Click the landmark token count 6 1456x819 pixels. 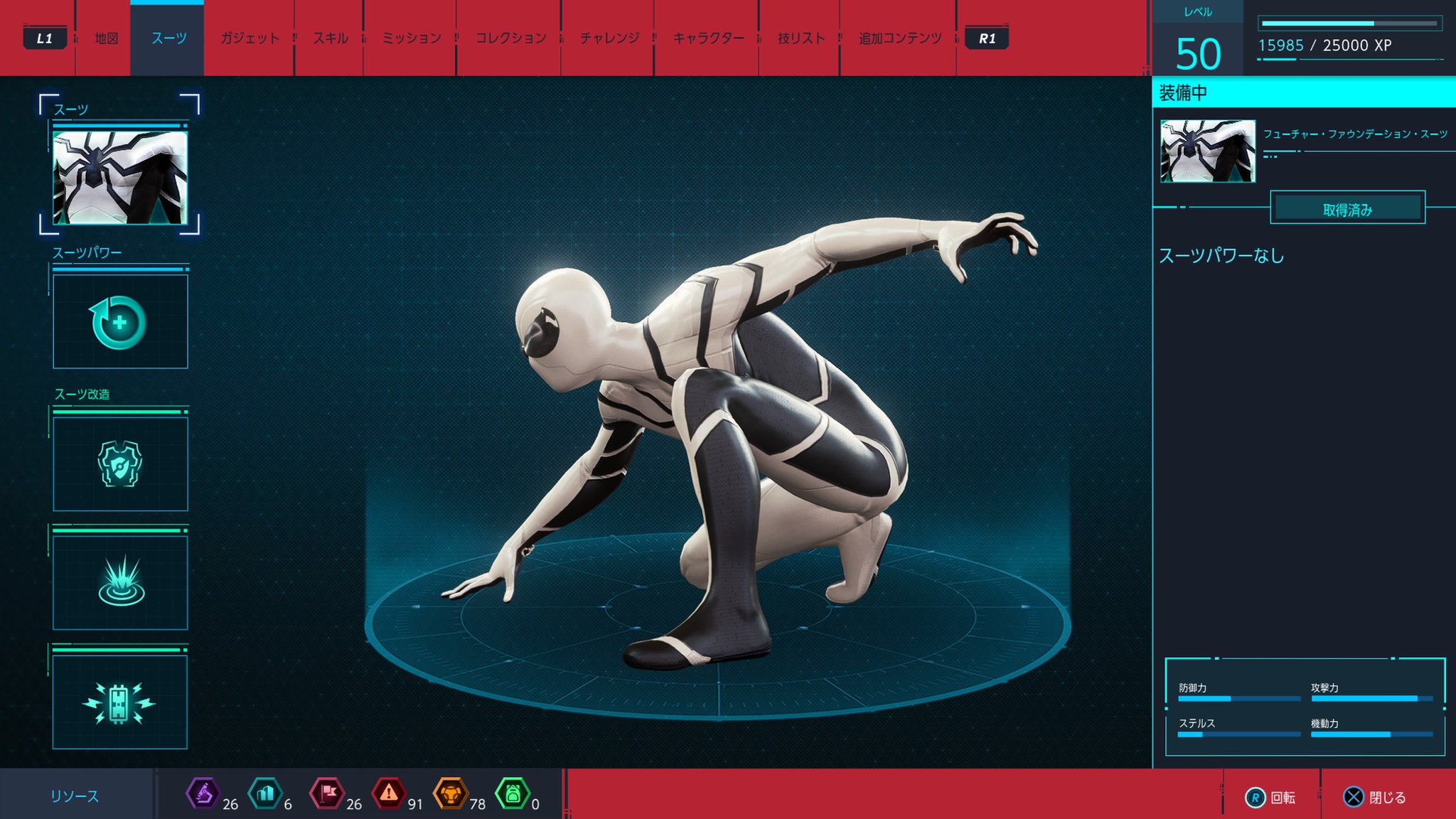(x=288, y=804)
